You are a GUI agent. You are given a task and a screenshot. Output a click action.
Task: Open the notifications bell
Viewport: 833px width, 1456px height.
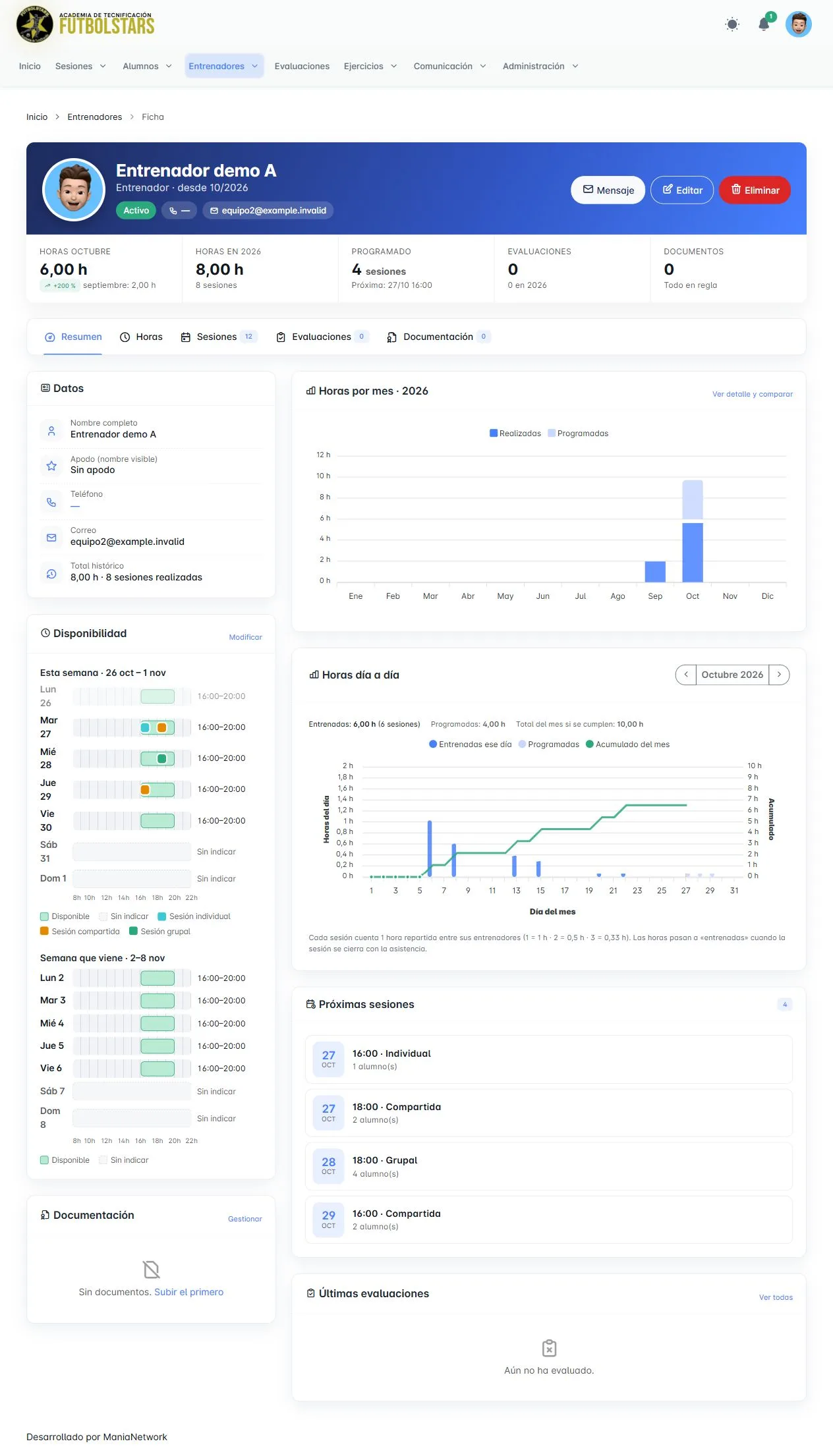click(x=764, y=24)
